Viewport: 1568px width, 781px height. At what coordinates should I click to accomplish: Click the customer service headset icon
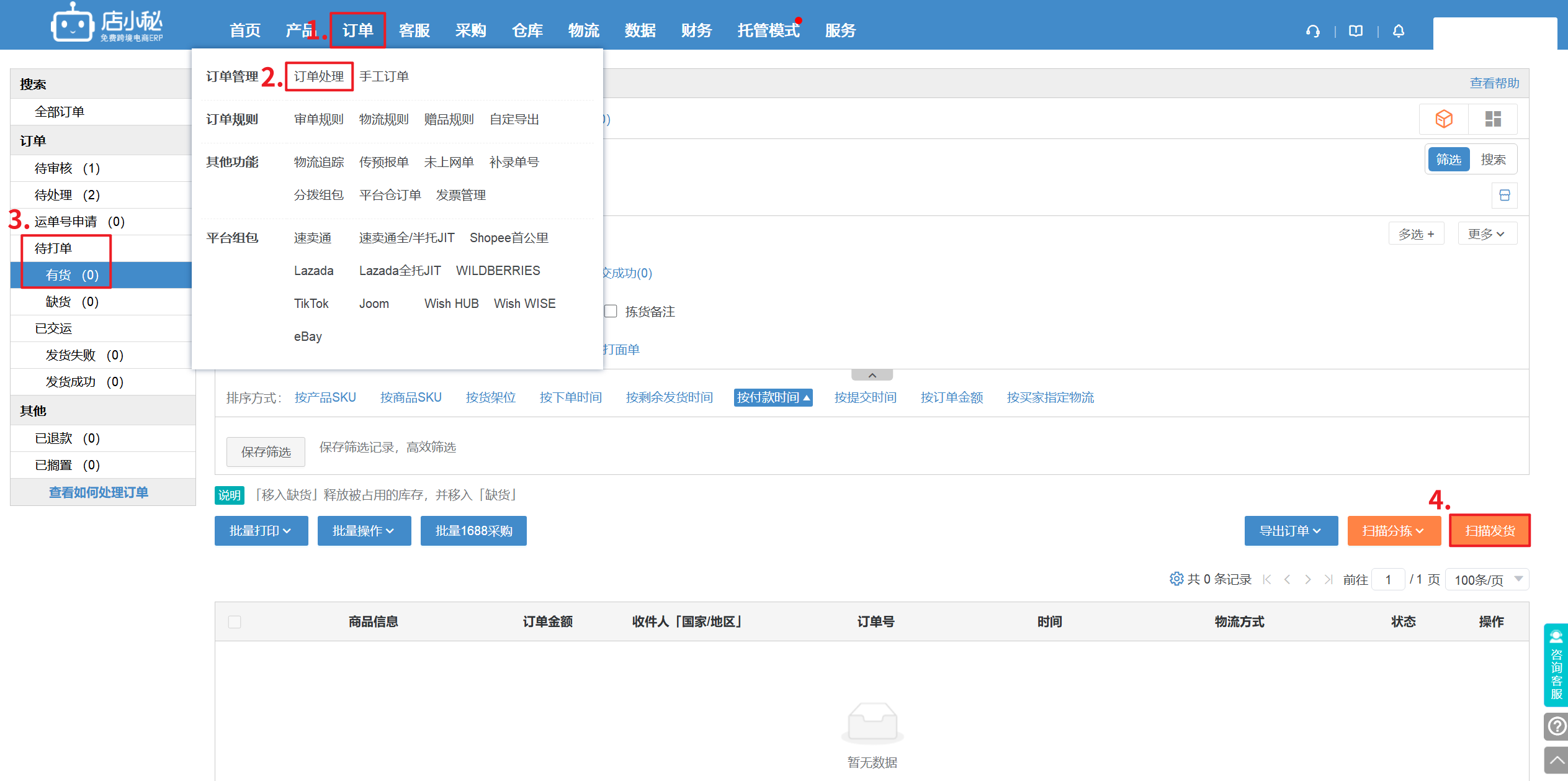pos(1312,31)
